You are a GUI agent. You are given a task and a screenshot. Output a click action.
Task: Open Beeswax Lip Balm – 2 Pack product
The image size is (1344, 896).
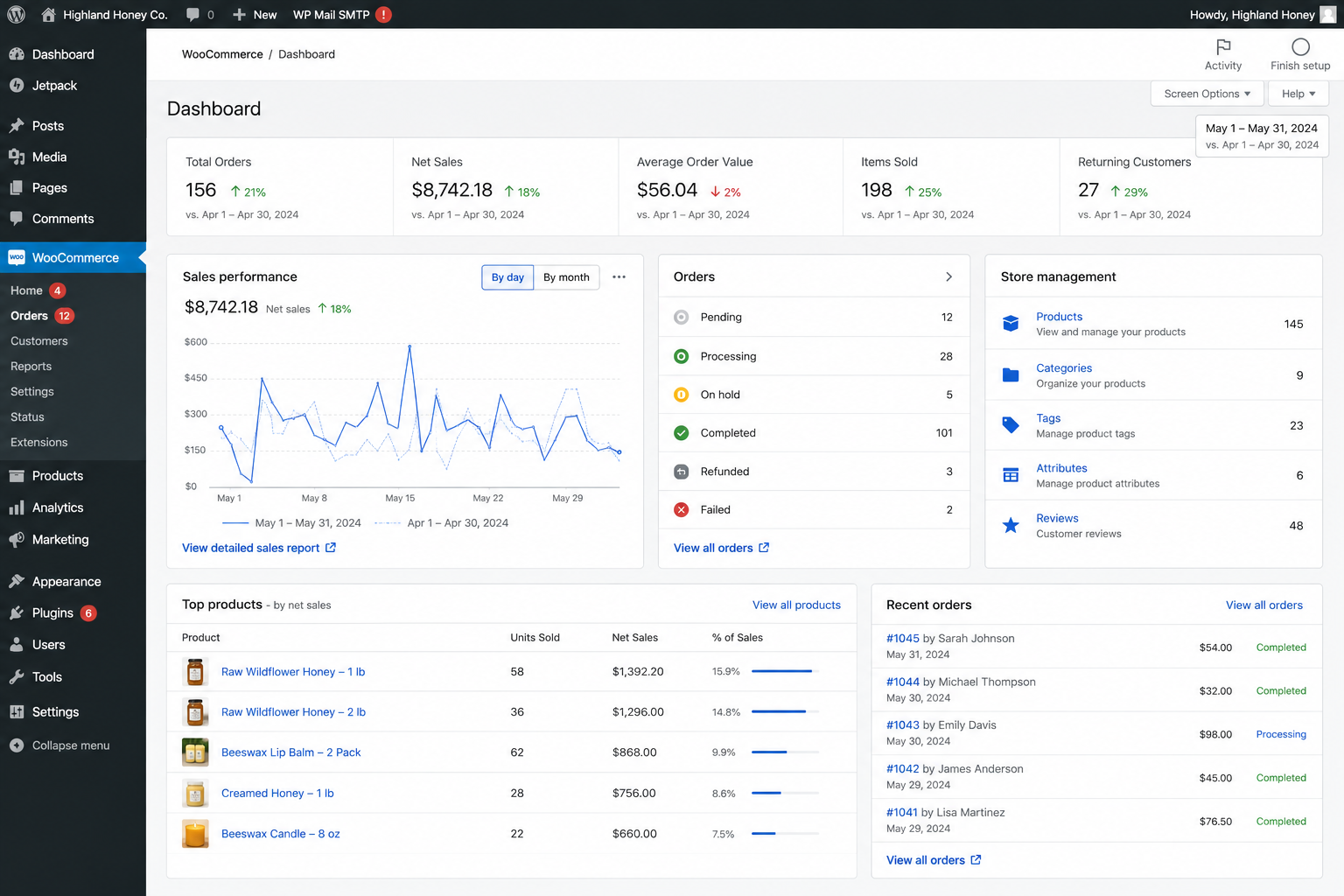click(x=290, y=752)
